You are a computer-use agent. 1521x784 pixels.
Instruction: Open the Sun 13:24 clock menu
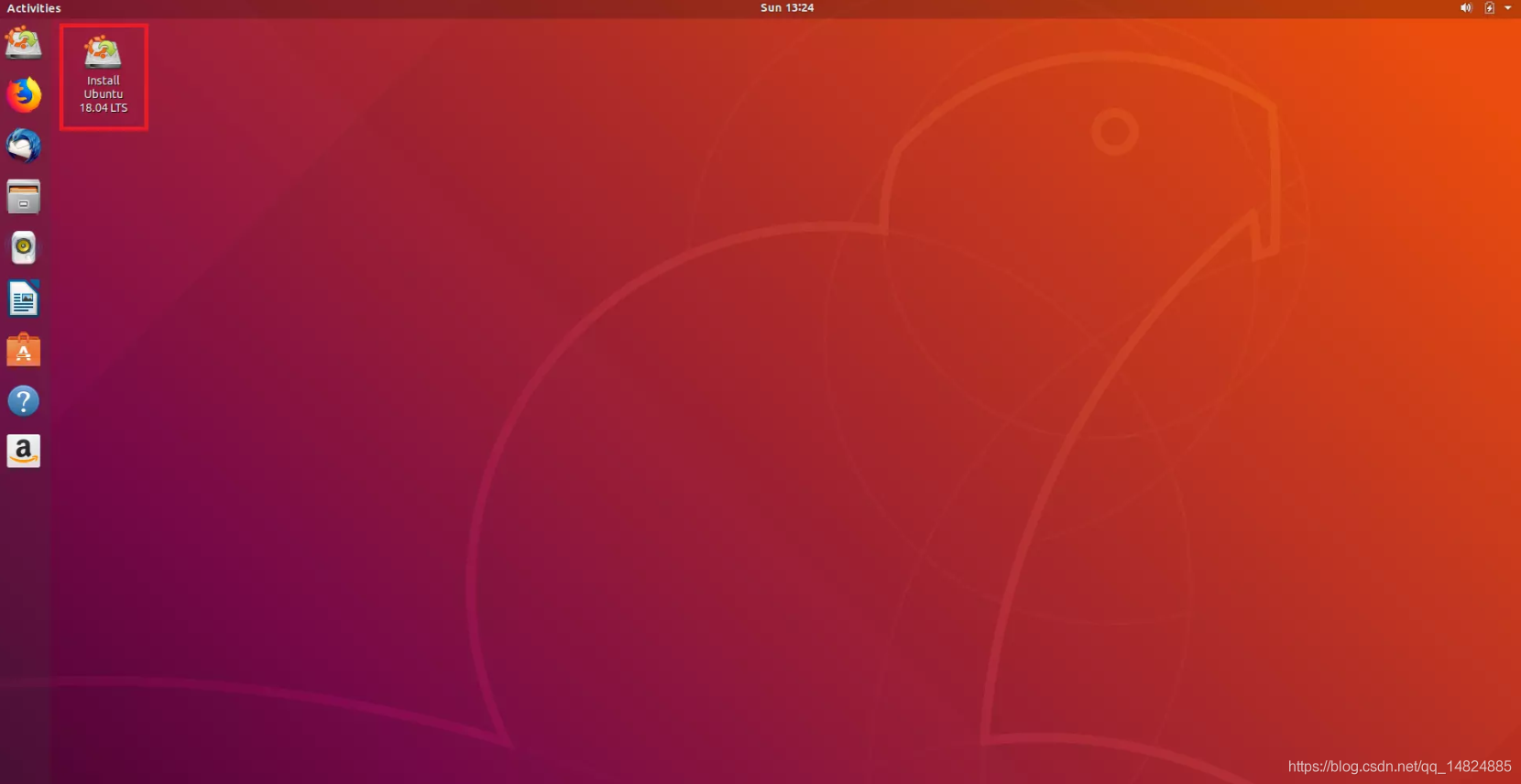[x=787, y=8]
